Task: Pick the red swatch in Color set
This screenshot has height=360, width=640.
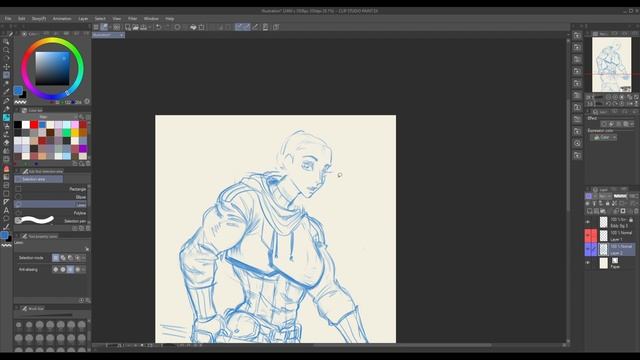Action: [34, 124]
